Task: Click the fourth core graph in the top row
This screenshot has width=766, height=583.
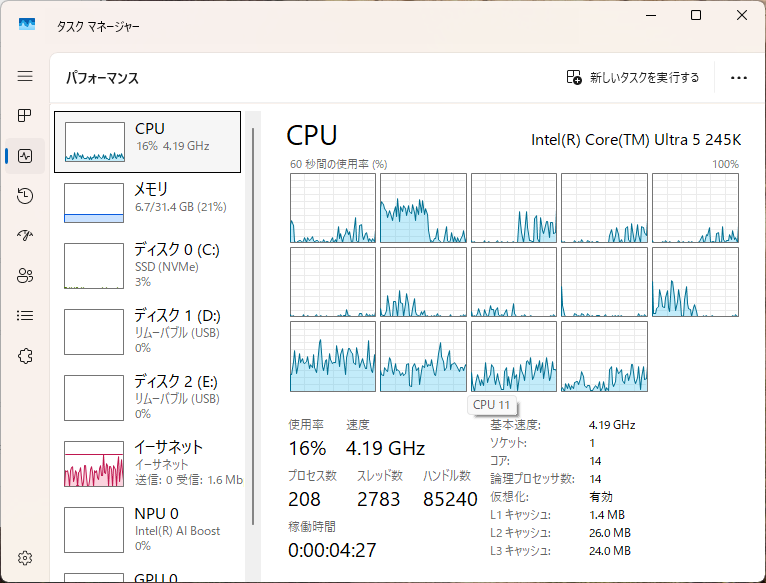Action: click(604, 208)
